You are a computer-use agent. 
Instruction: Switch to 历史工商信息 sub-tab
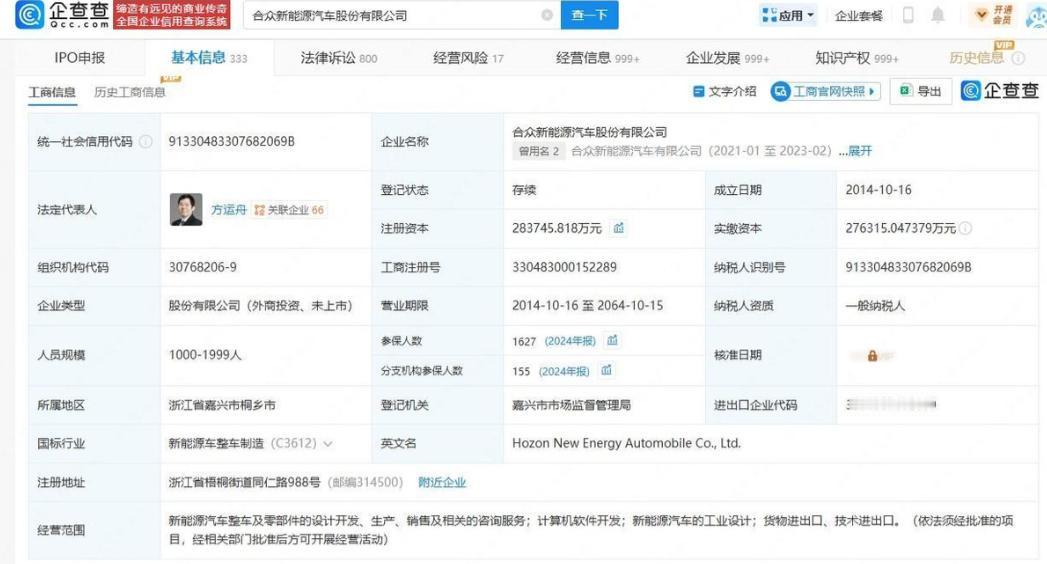pos(130,92)
